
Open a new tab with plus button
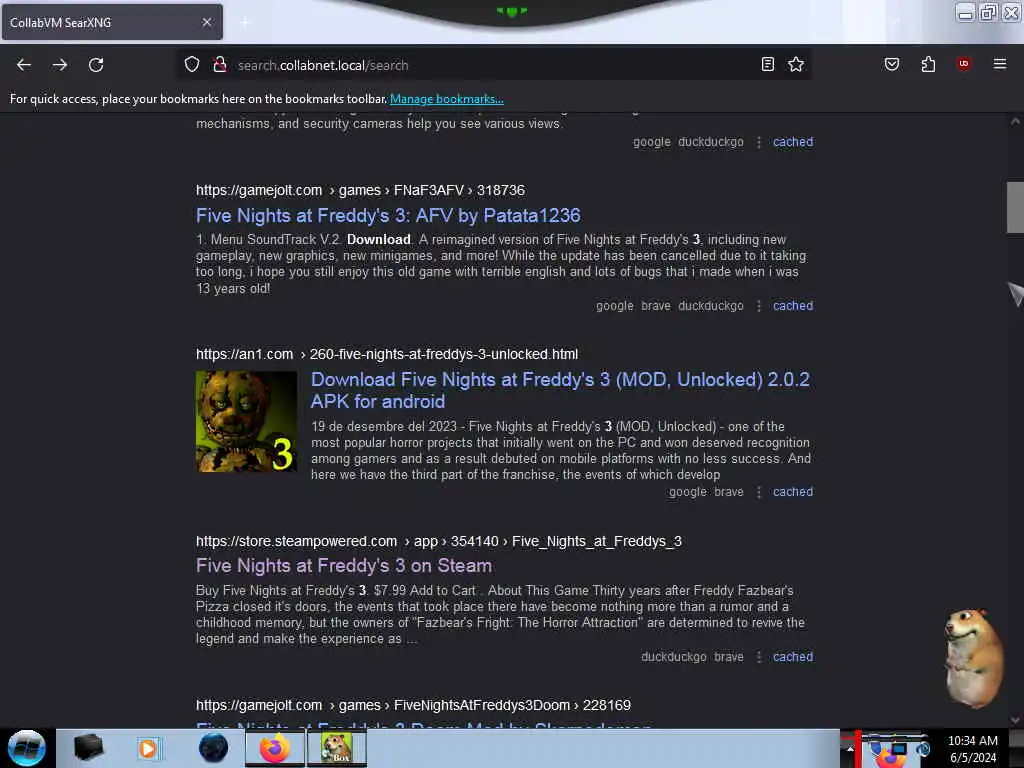(x=244, y=23)
